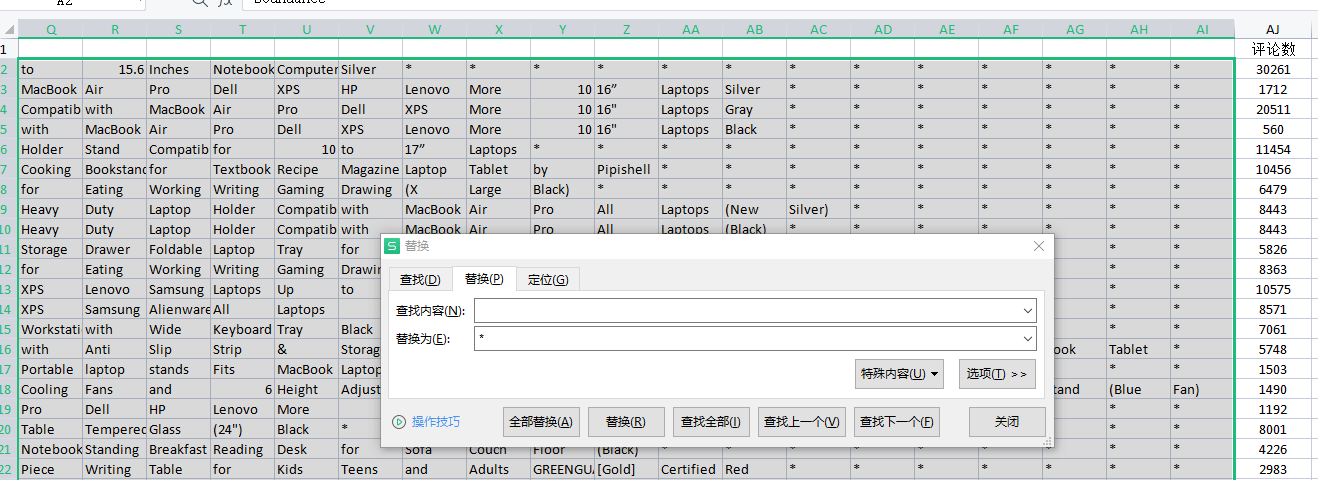Click the cell with value 11454
This screenshot has width=1318, height=480.
pyautogui.click(x=1273, y=149)
